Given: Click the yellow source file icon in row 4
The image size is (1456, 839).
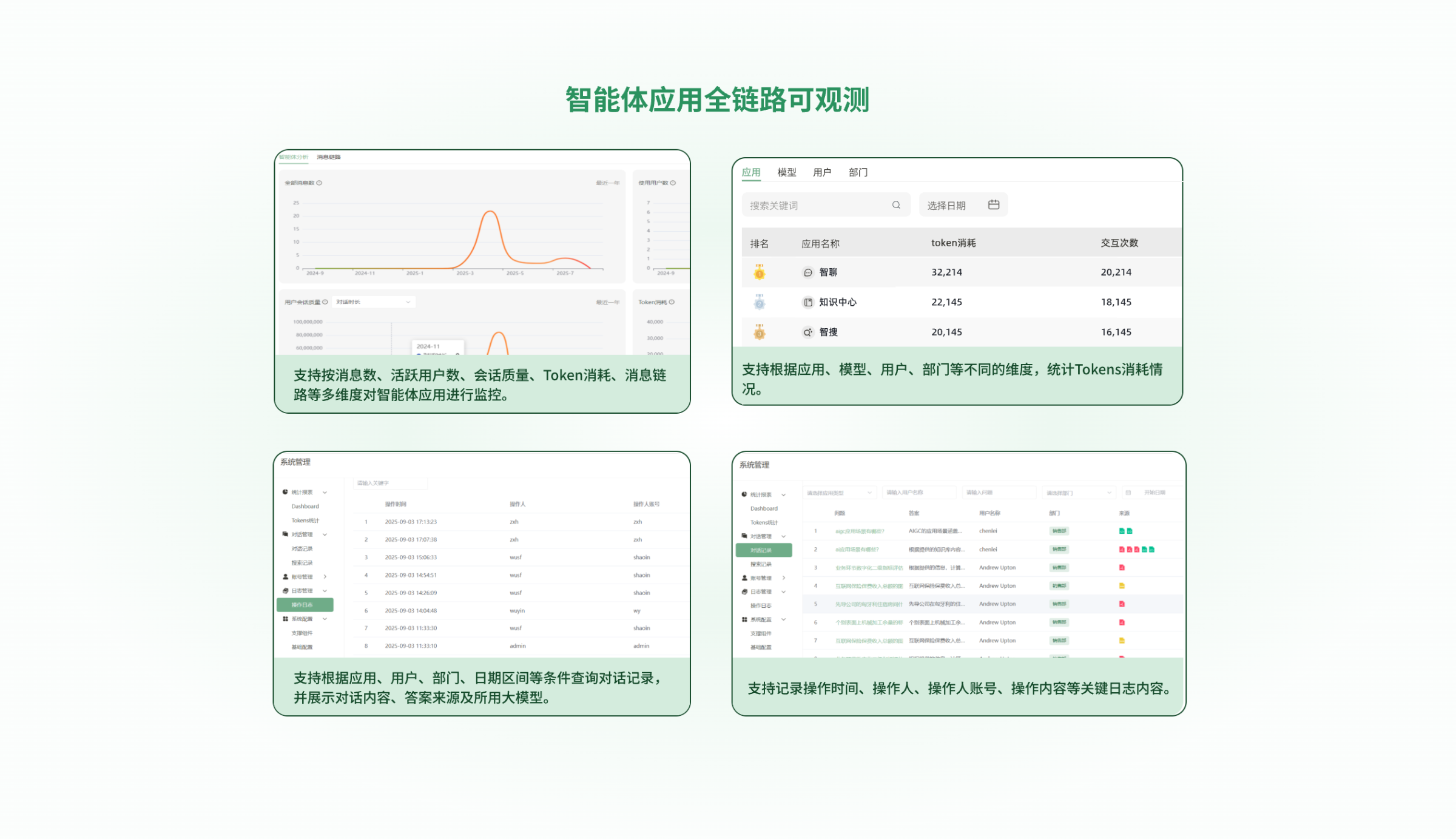Looking at the screenshot, I should coord(1122,585).
